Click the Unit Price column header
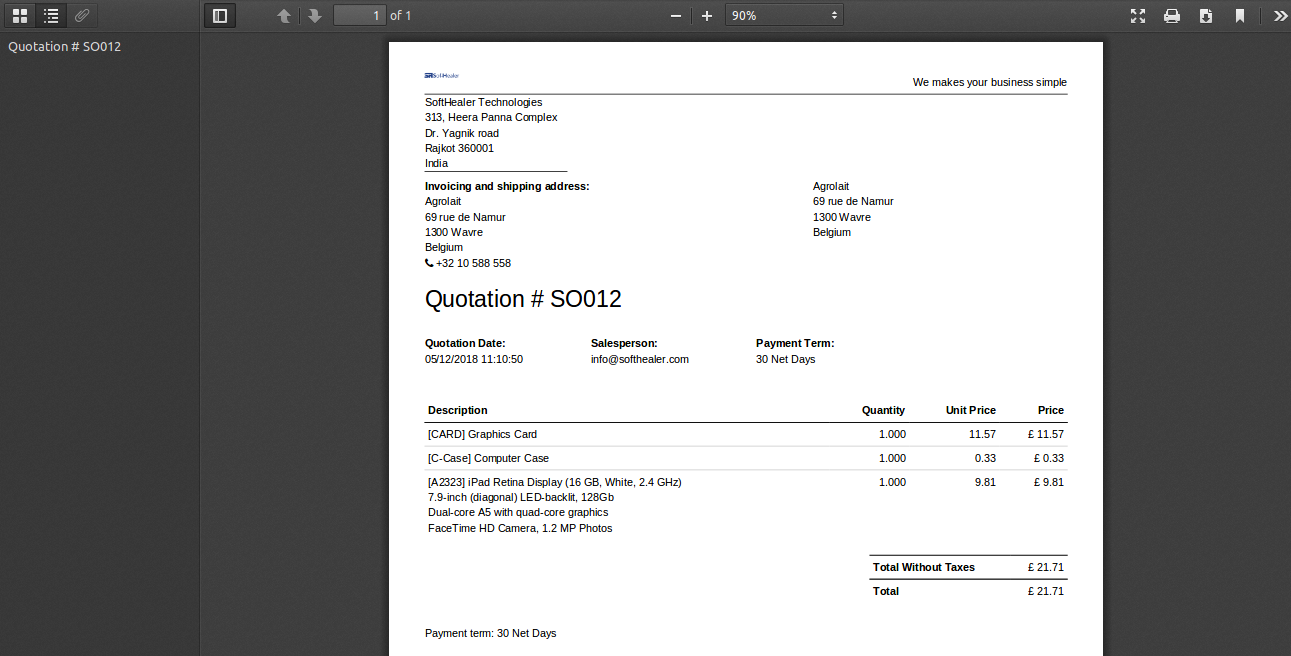Screen dimensions: 1291x656 pos(971,410)
